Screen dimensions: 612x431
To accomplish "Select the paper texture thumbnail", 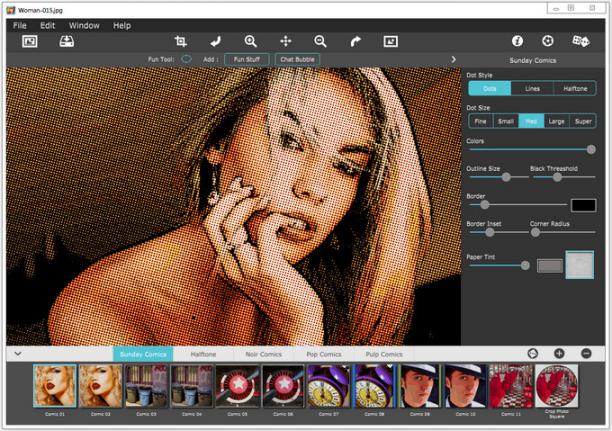I will pyautogui.click(x=580, y=265).
